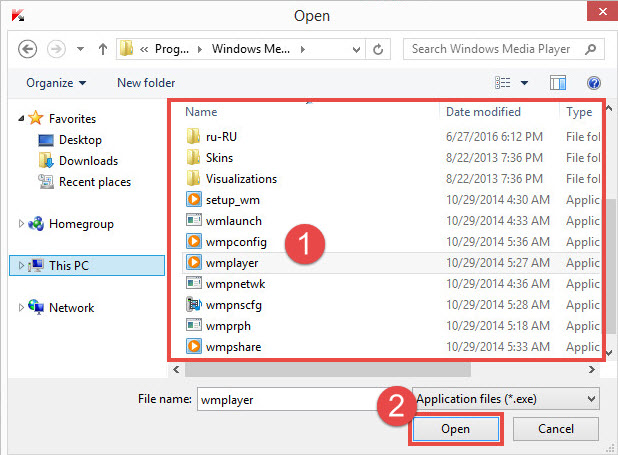This screenshot has height=455, width=618.
Task: Click the horizontal scrollbar thumb
Action: pos(328,369)
